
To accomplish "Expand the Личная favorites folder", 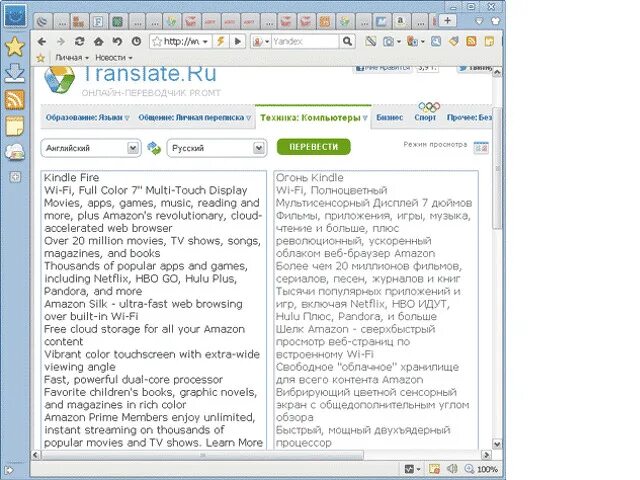I will pyautogui.click(x=72, y=58).
